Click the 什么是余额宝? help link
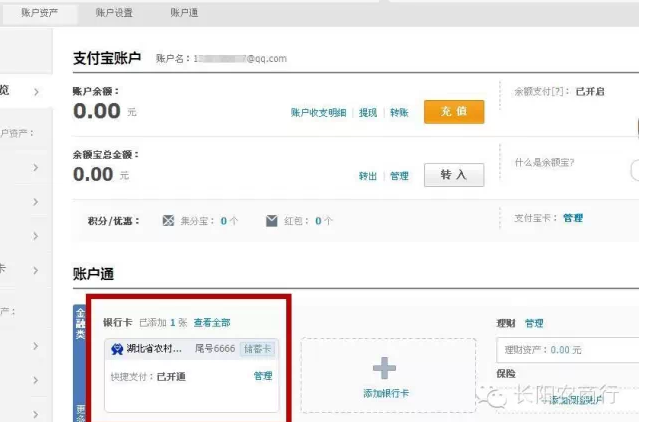Screen dimensions: 655x422 544,163
